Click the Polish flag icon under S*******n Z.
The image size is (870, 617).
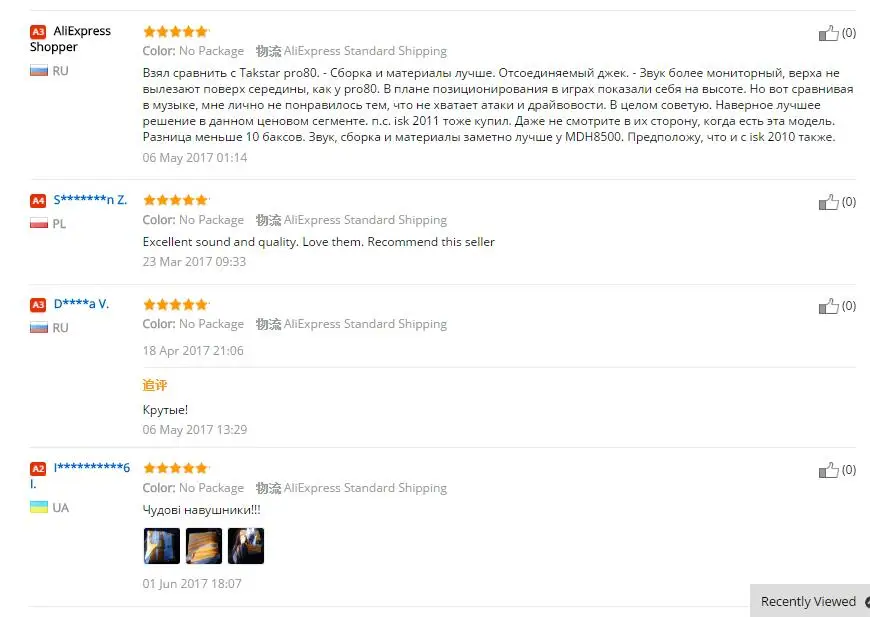(39, 224)
